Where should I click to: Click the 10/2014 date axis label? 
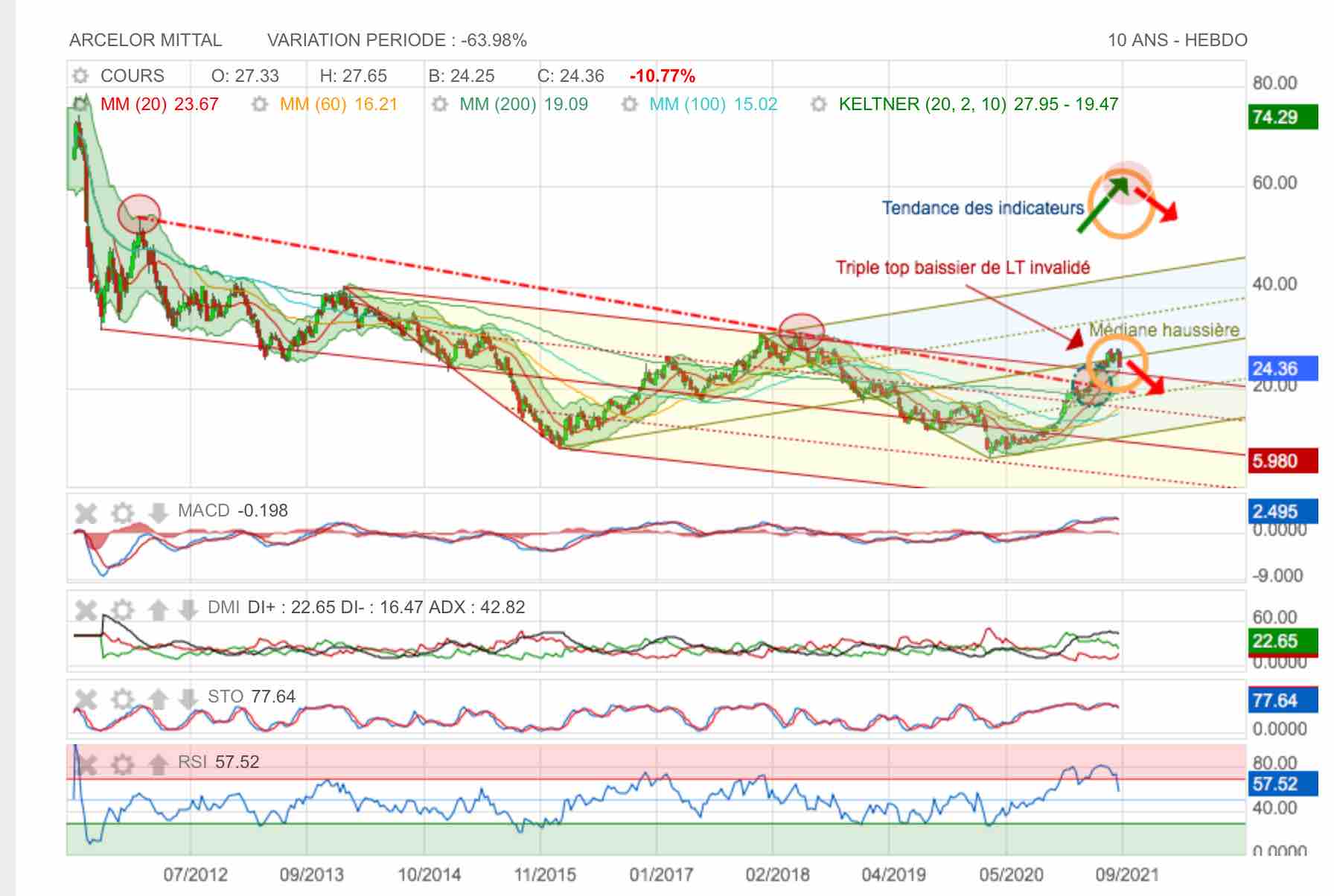429,874
